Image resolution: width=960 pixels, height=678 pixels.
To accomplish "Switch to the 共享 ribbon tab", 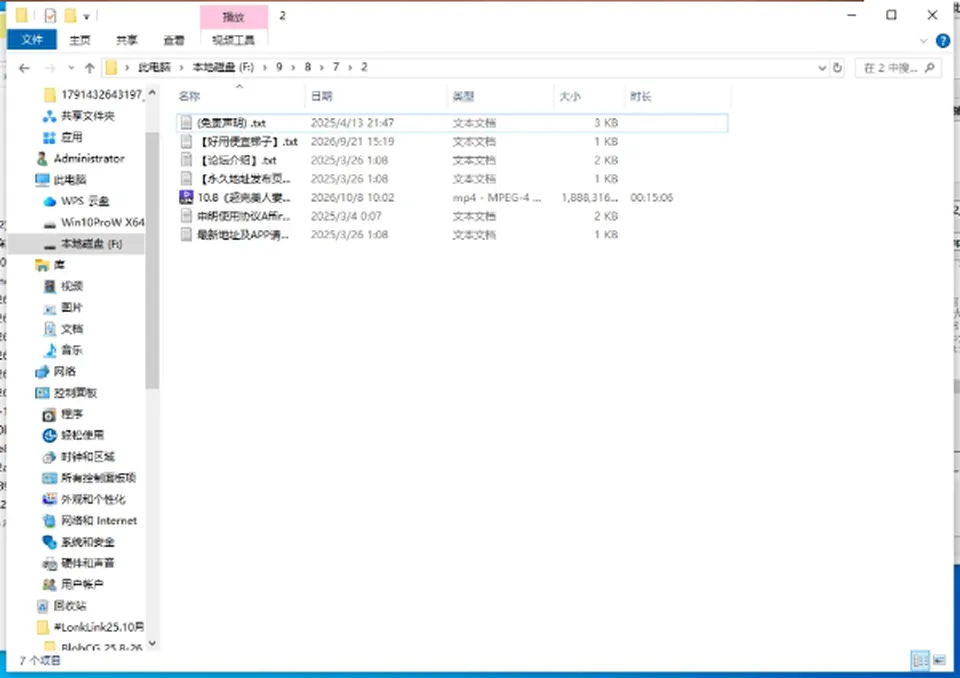I will [x=127, y=40].
